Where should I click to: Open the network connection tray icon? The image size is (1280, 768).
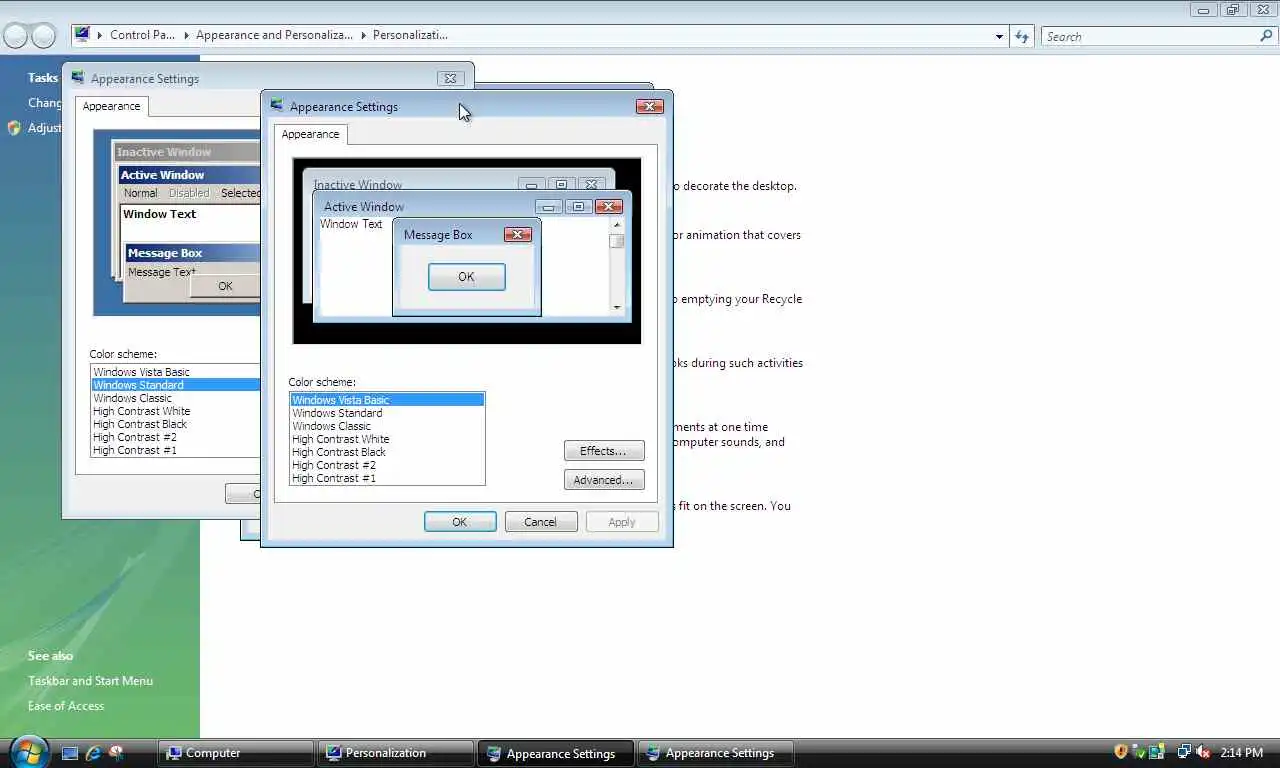pos(1184,752)
